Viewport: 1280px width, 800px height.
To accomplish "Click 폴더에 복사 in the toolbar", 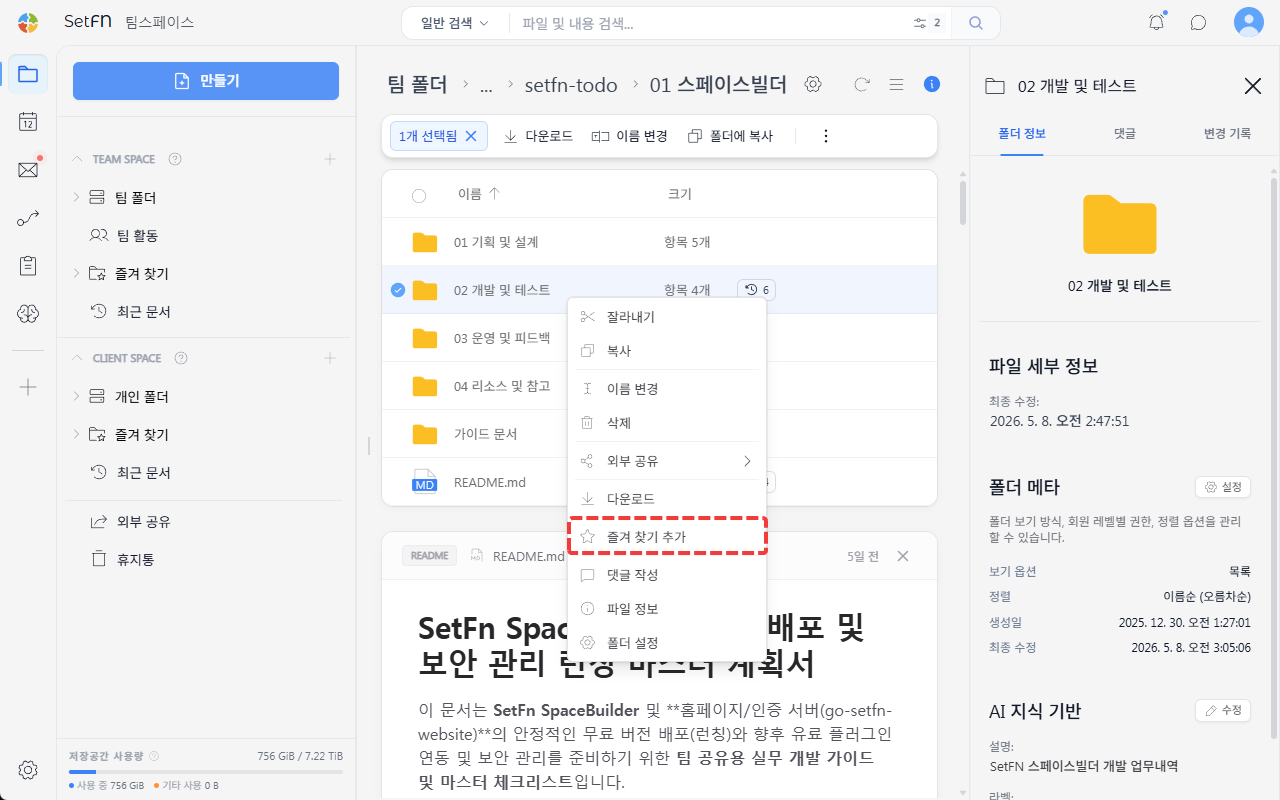I will (730, 136).
